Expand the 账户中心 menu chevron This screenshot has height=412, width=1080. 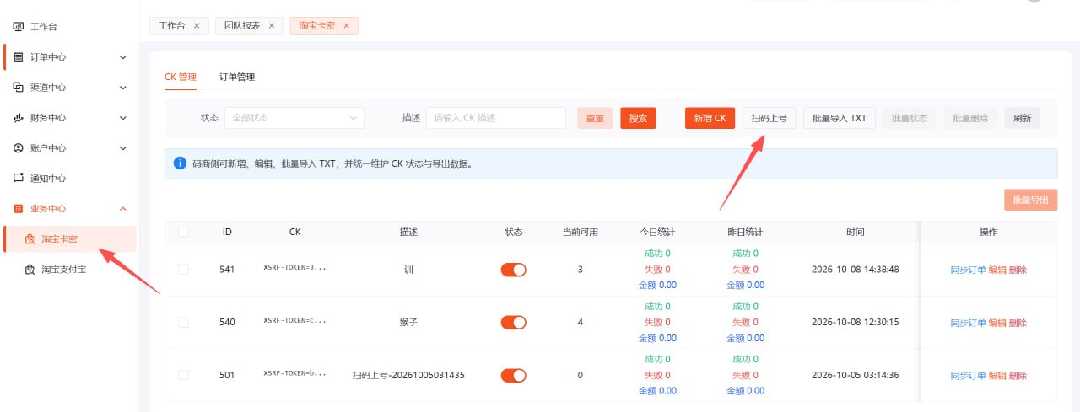[x=123, y=148]
